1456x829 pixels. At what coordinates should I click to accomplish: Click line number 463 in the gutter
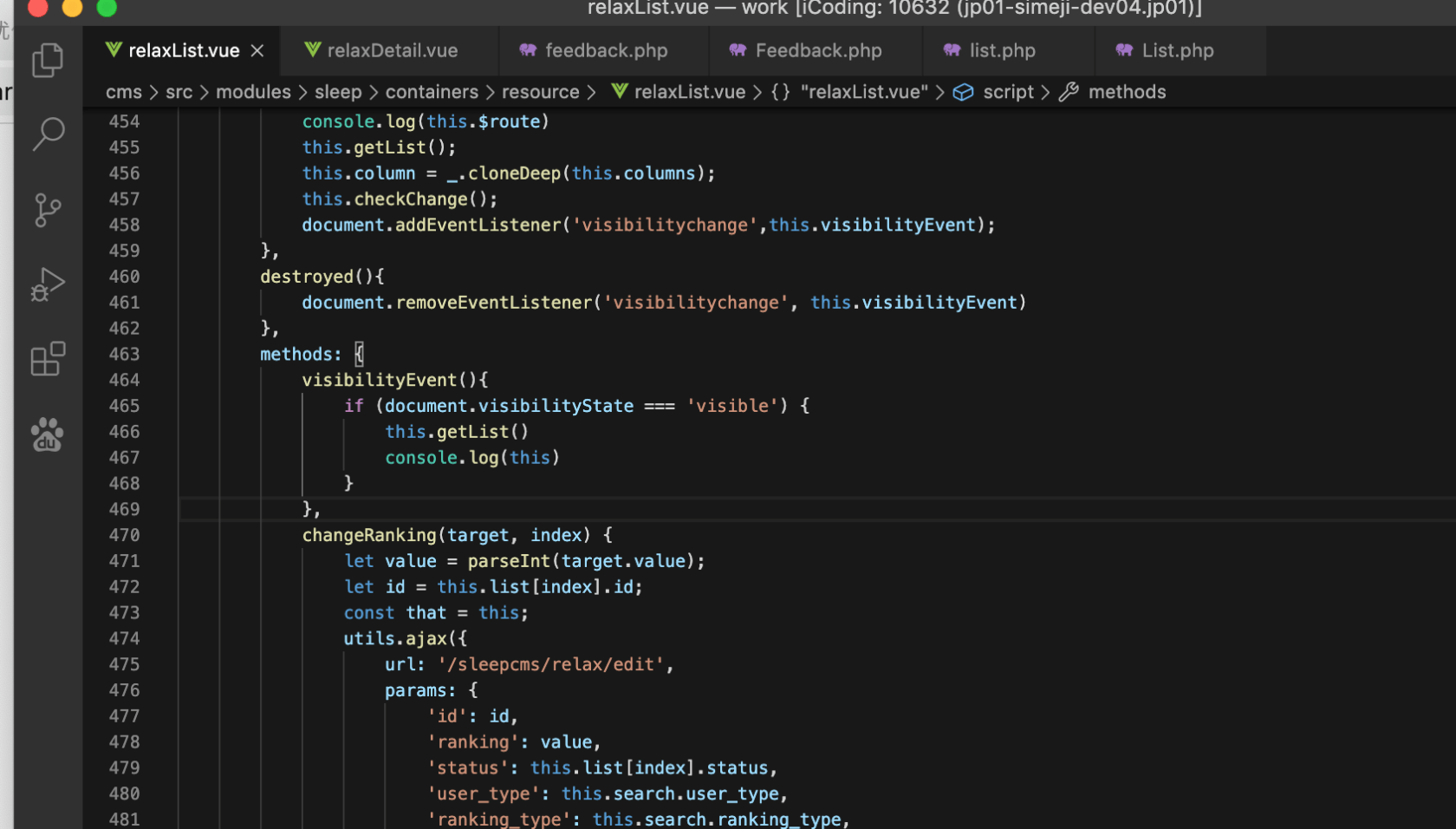click(124, 355)
